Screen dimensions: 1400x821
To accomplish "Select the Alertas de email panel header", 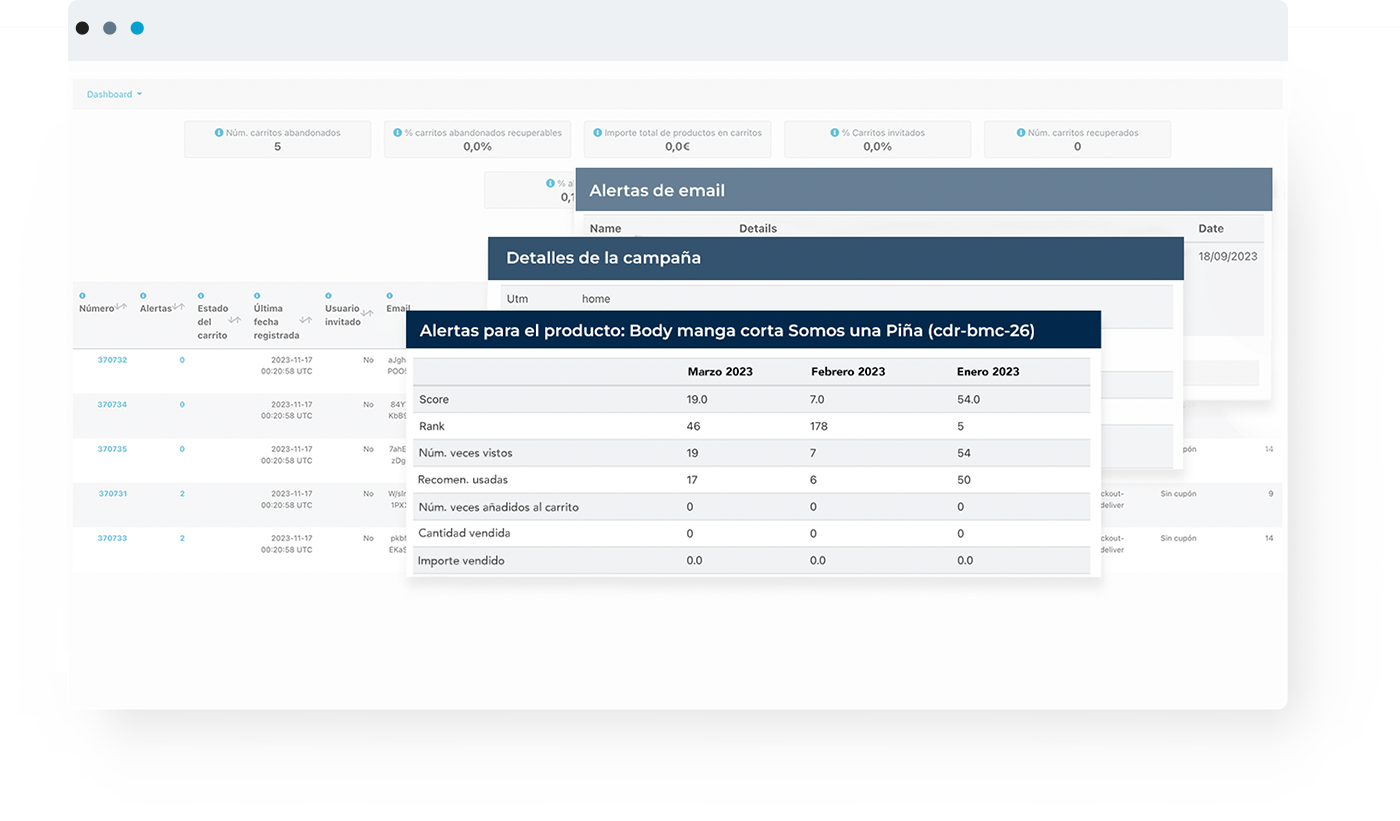I will (x=923, y=190).
